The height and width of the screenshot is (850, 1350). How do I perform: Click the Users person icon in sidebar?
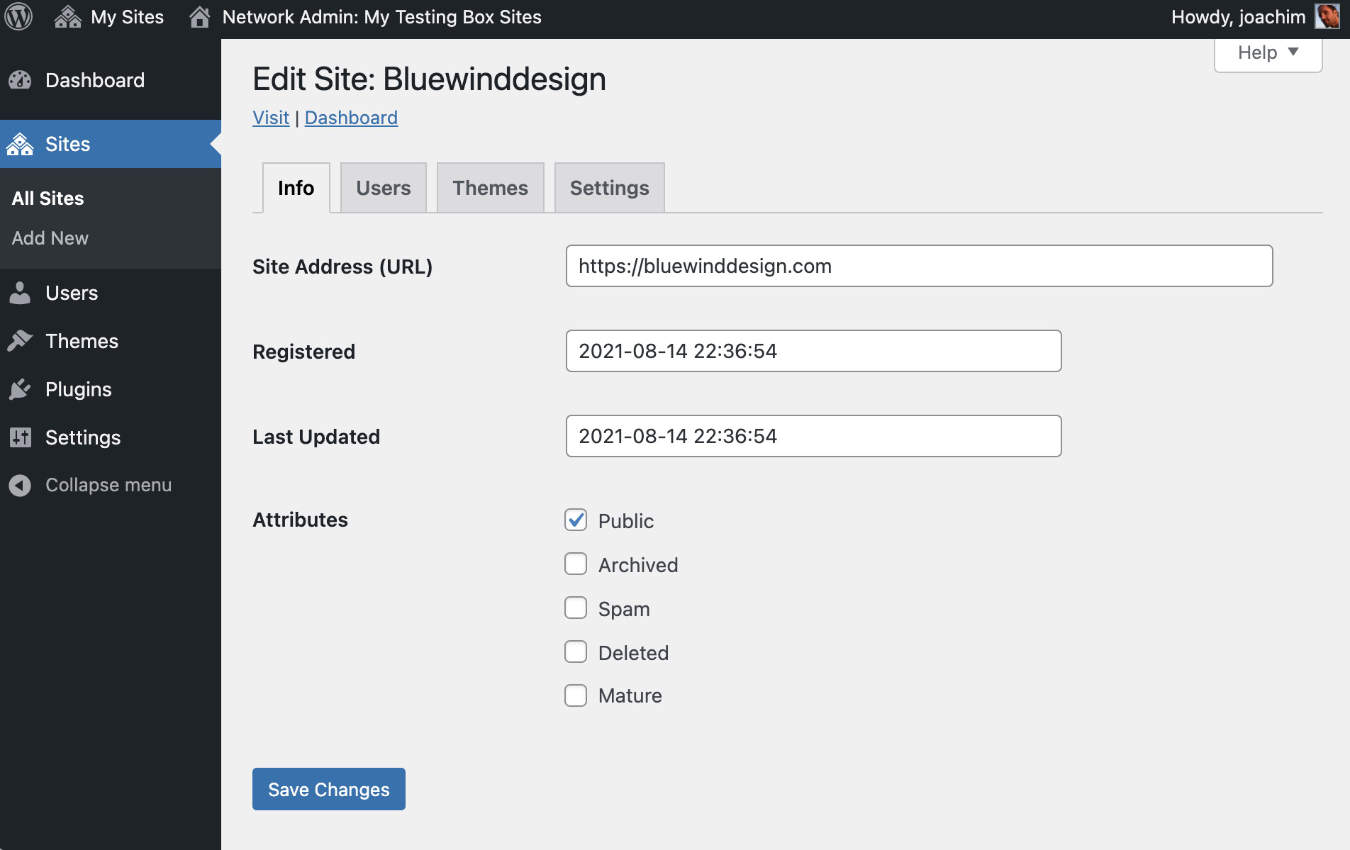(20, 293)
